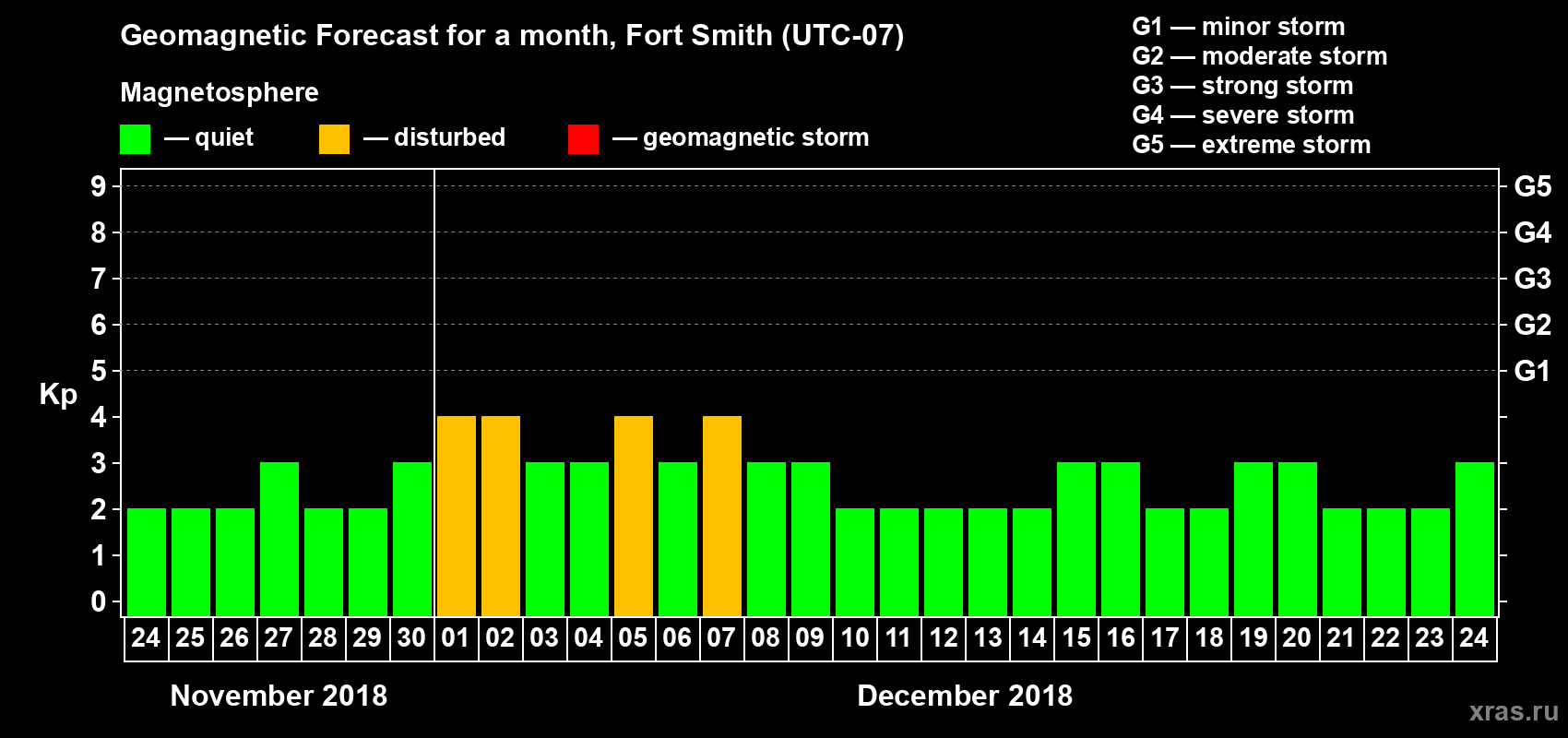Click the G3 label on right axis
This screenshot has height=738, width=1568.
(x=1533, y=279)
